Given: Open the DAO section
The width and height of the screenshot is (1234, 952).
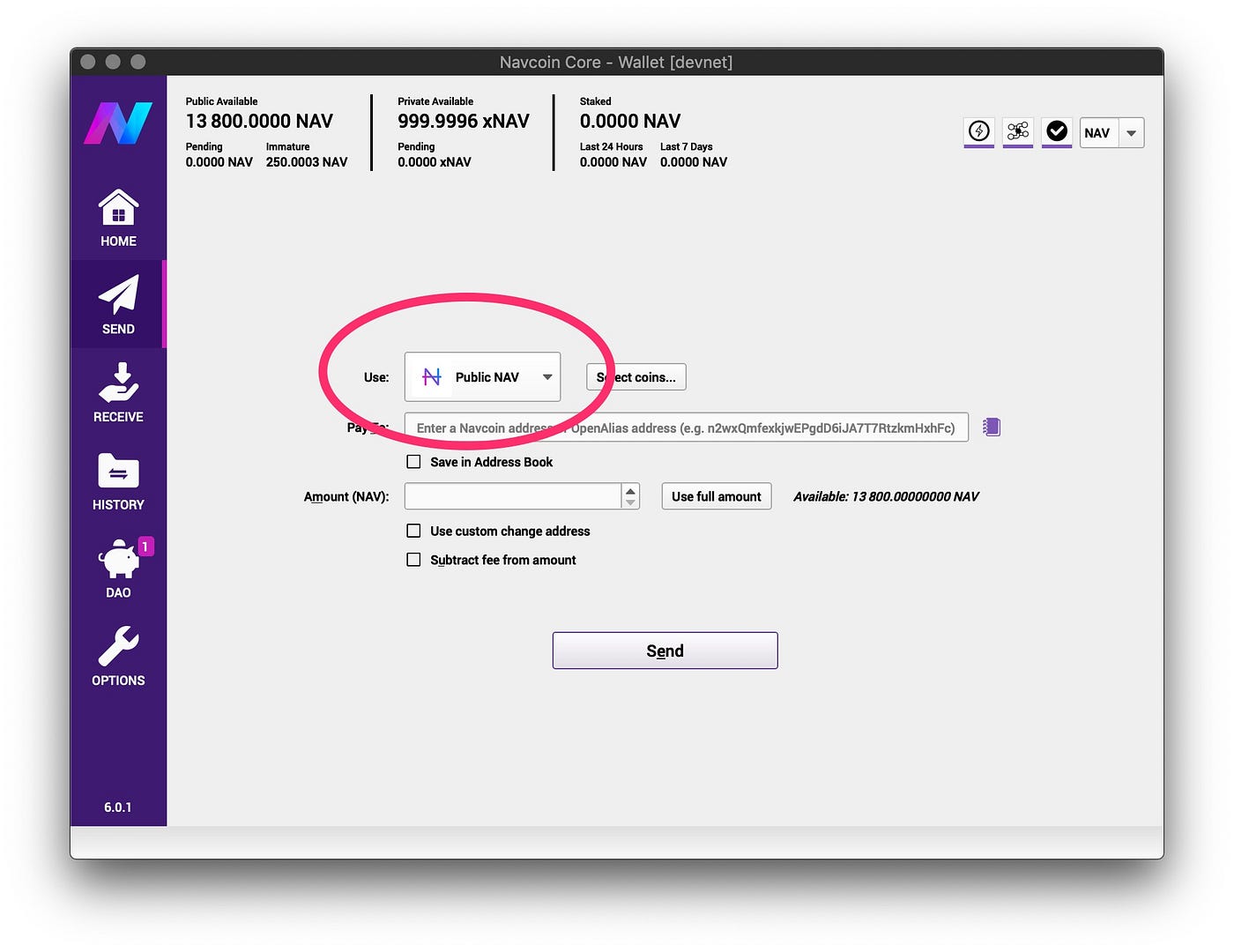Looking at the screenshot, I should tap(118, 569).
